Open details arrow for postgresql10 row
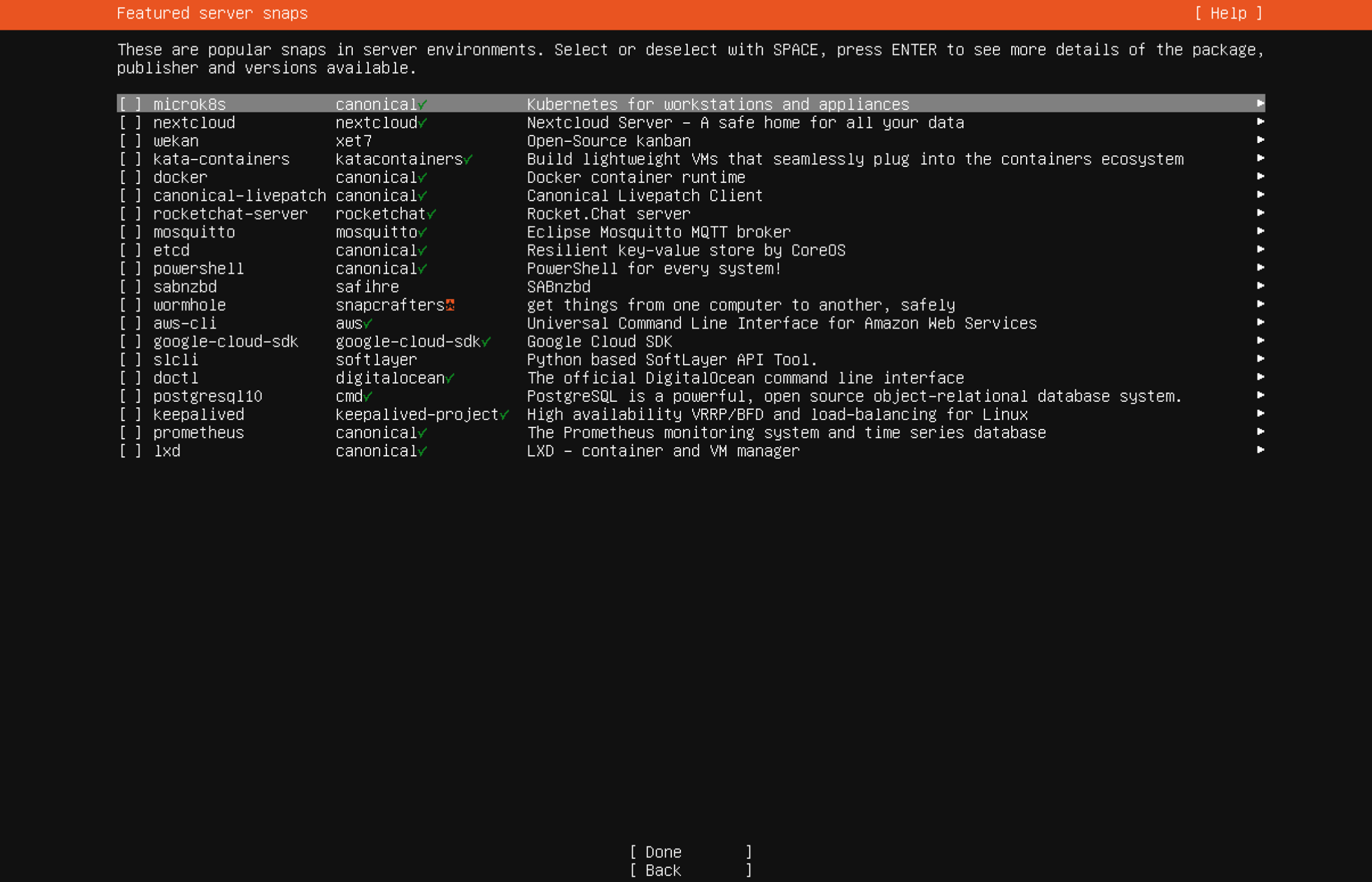 1260,395
